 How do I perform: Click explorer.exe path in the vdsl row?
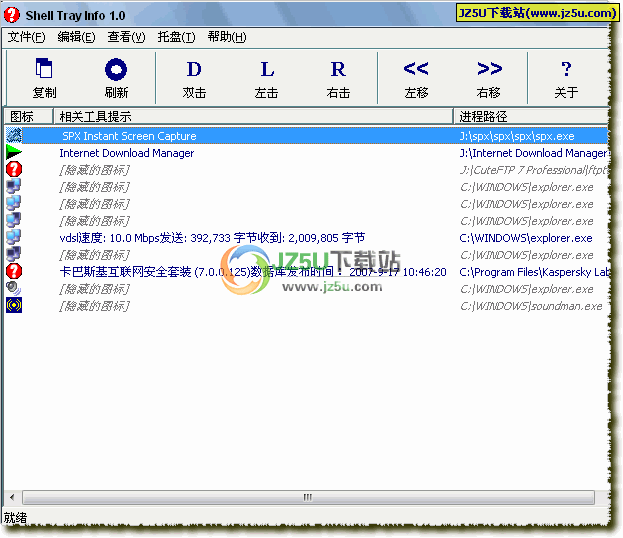click(x=526, y=238)
